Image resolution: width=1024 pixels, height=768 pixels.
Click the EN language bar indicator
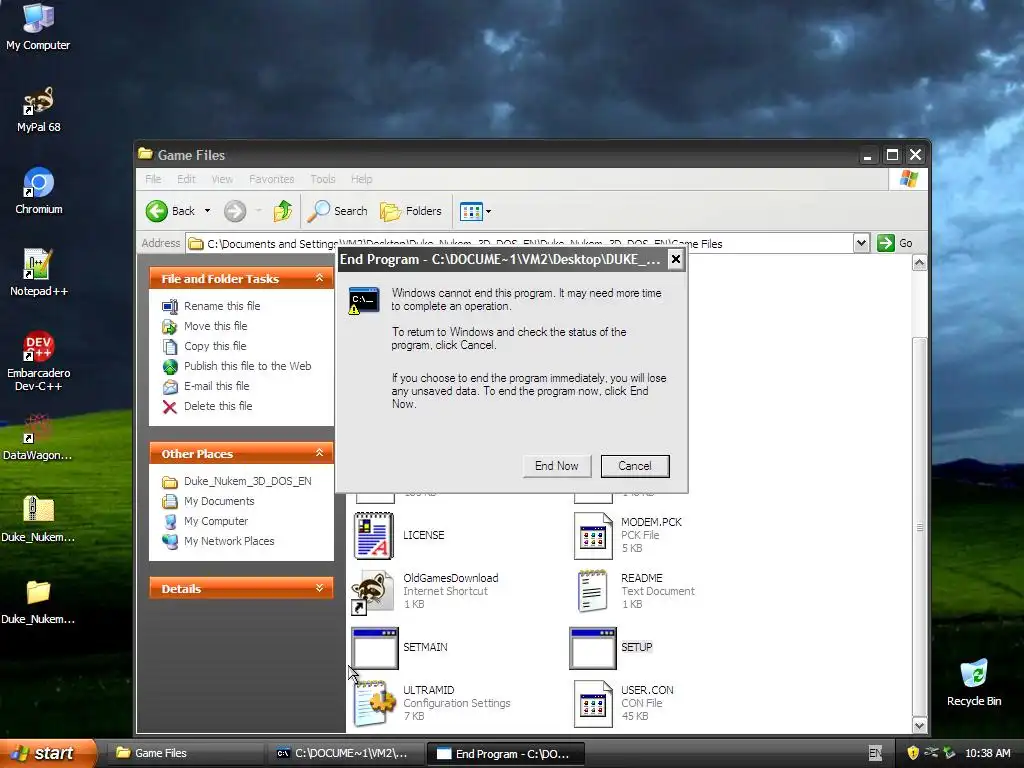875,753
